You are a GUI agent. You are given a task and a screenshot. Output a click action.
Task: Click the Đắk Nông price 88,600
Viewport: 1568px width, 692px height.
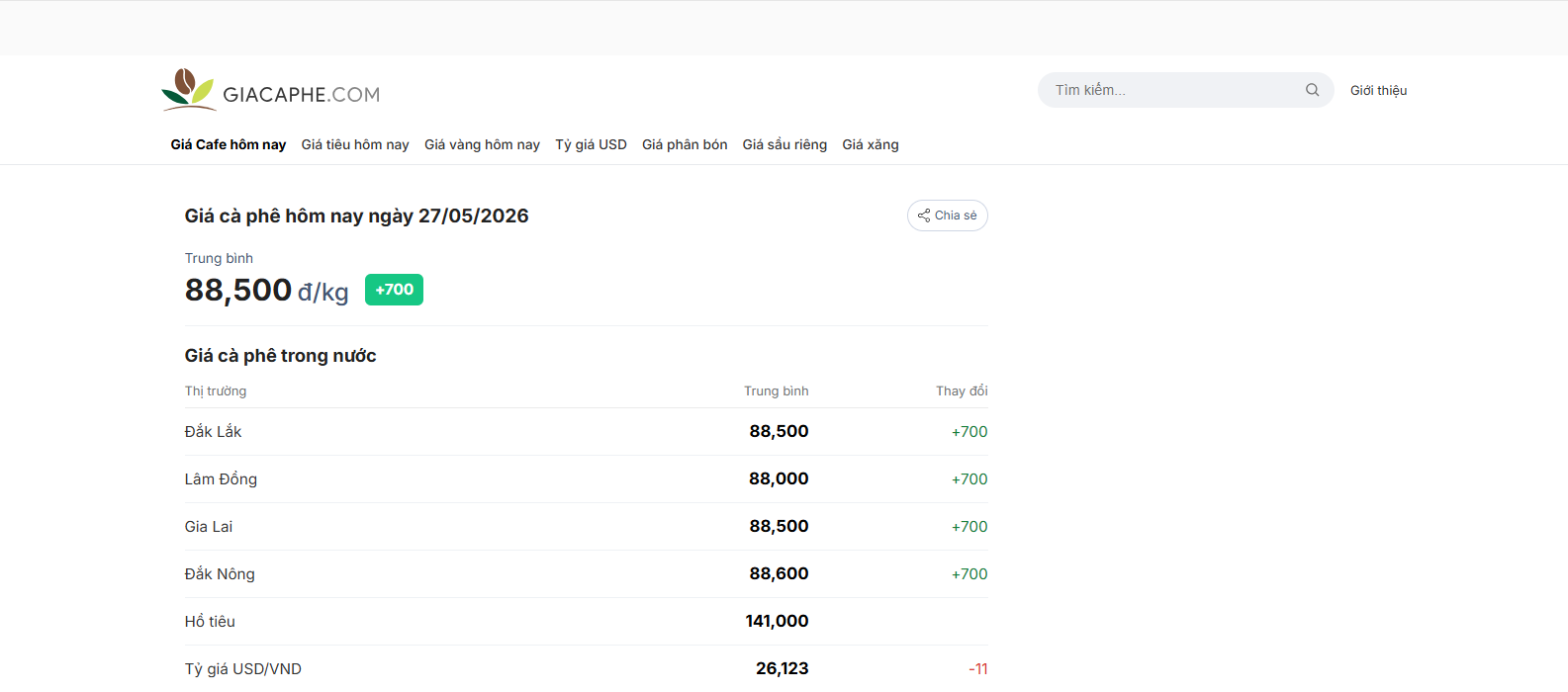point(779,574)
